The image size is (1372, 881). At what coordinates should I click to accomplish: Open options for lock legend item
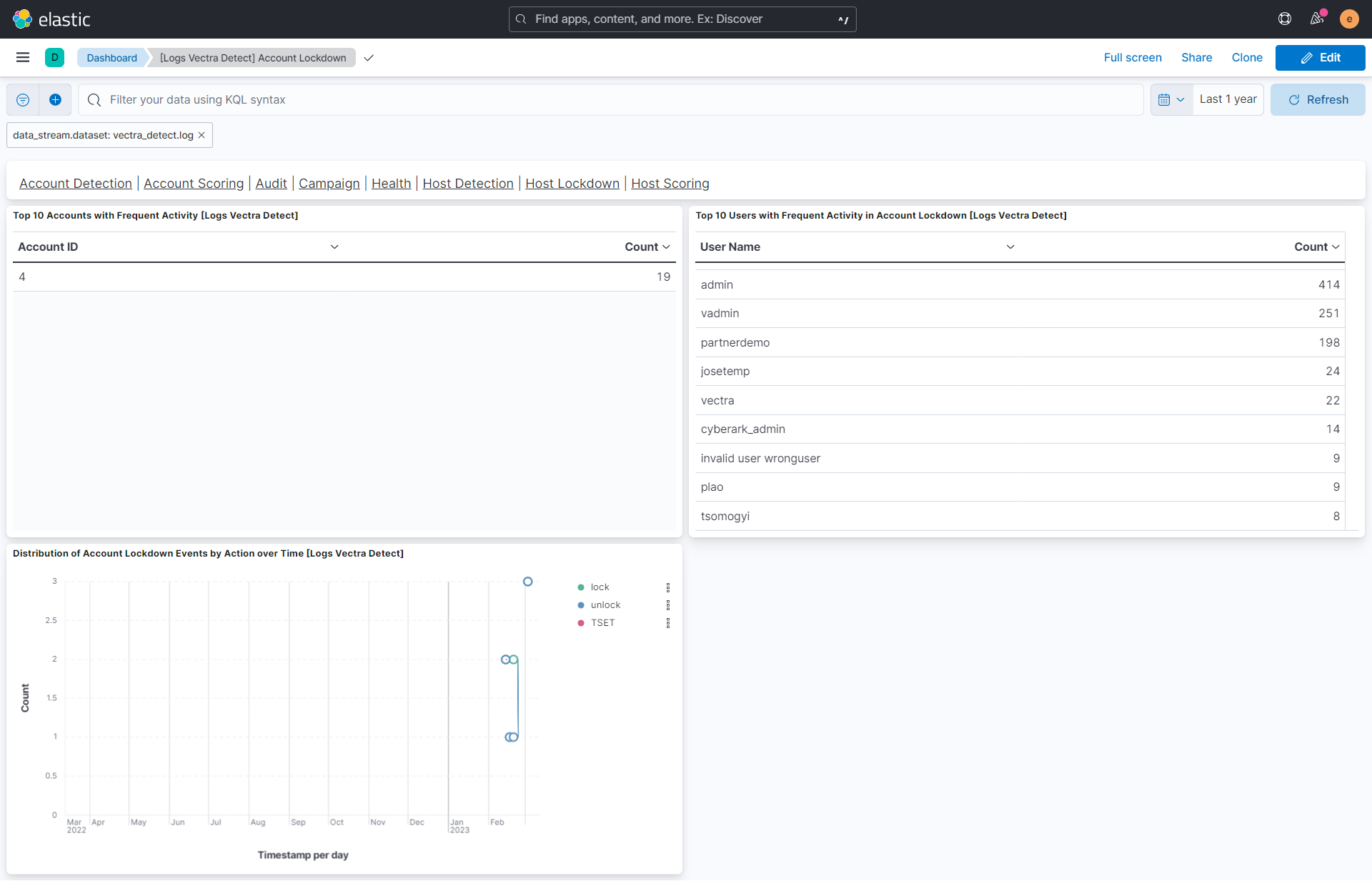click(x=668, y=587)
